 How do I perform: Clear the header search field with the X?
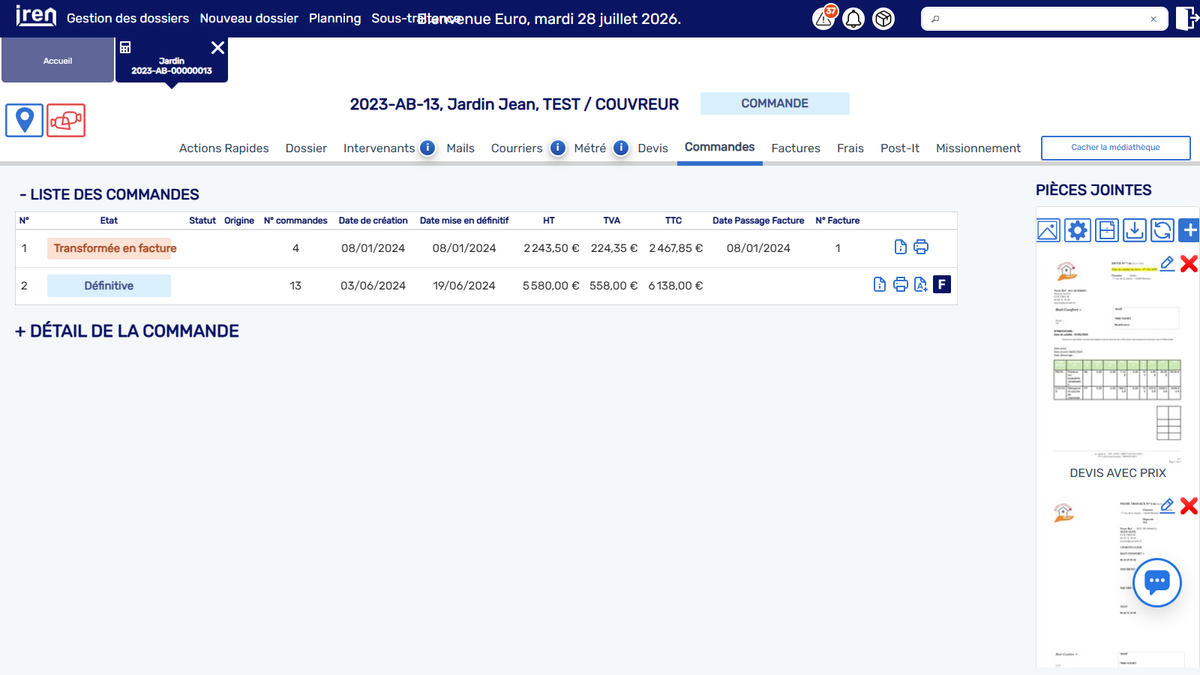click(x=1153, y=19)
